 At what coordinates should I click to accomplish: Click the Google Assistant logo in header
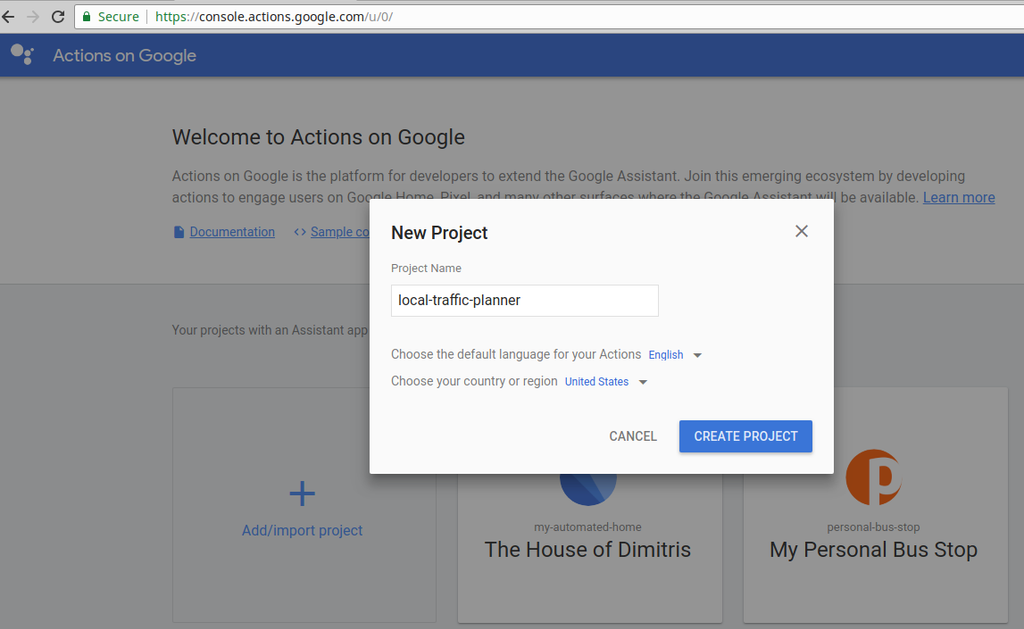pyautogui.click(x=22, y=54)
